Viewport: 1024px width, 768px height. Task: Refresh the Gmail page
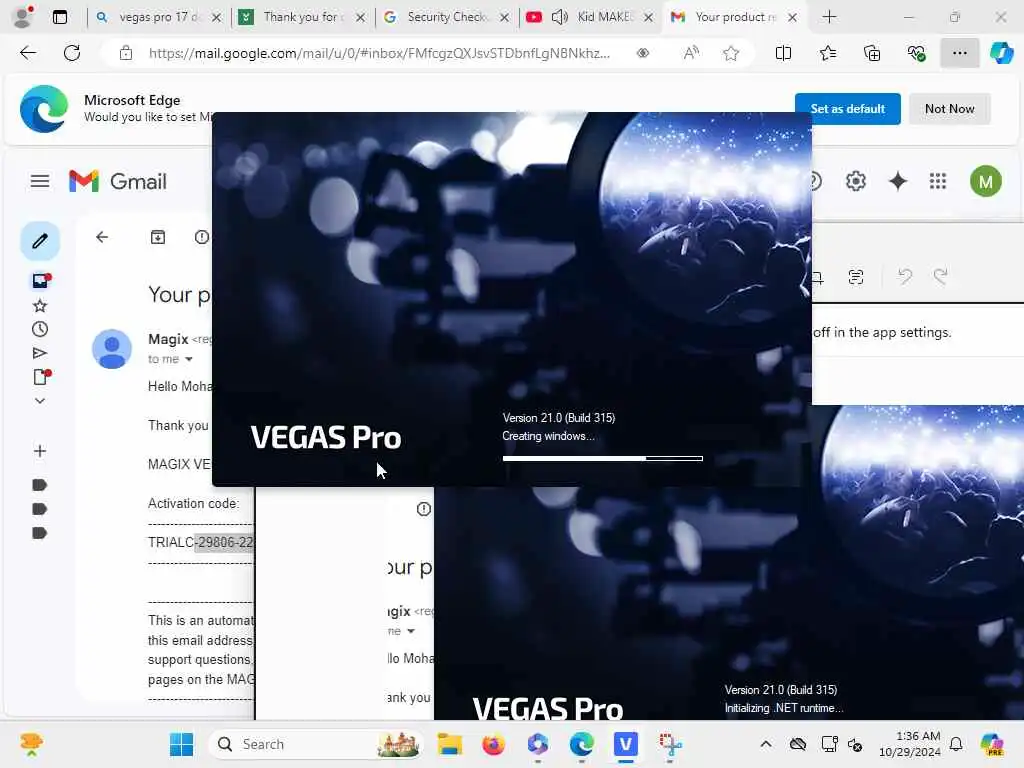[72, 53]
